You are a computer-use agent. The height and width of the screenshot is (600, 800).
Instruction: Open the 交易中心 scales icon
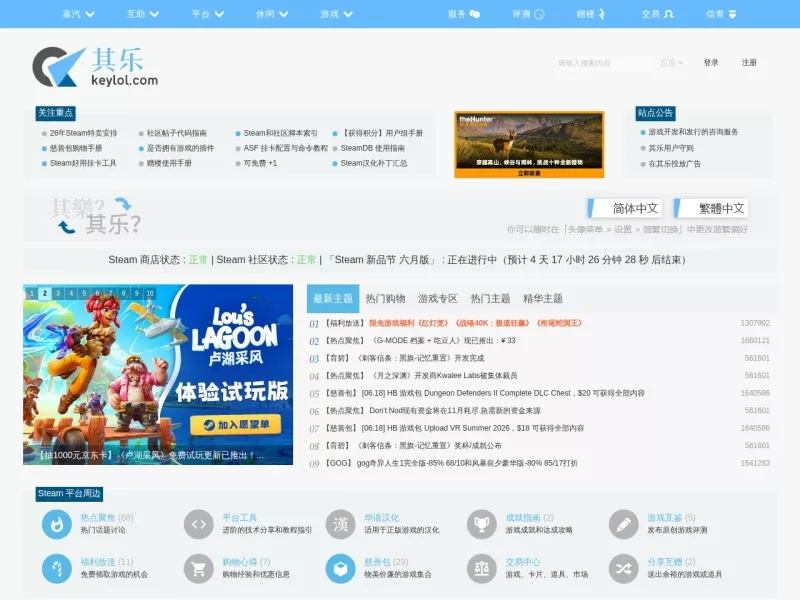click(x=482, y=568)
